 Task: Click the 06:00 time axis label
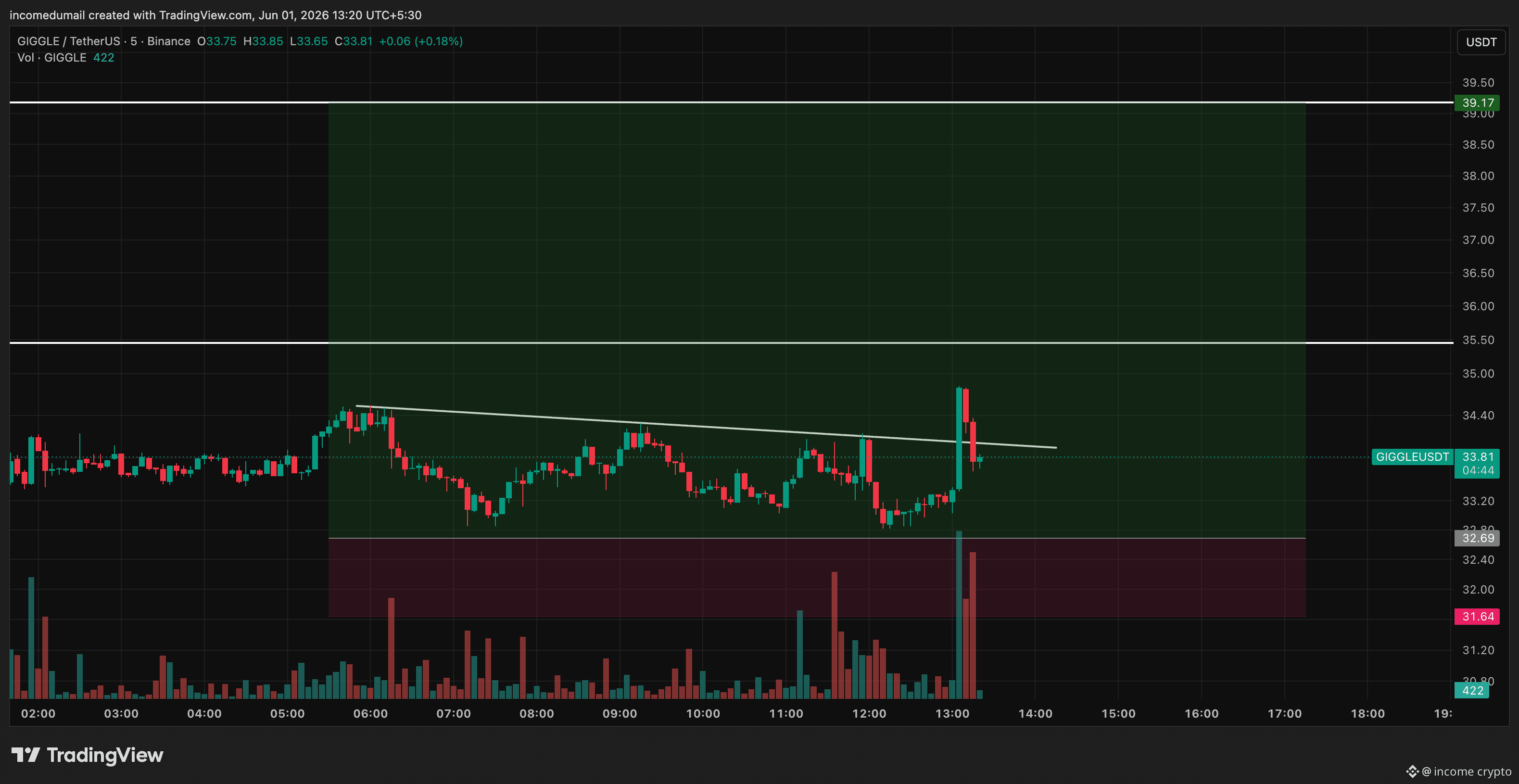pyautogui.click(x=371, y=713)
